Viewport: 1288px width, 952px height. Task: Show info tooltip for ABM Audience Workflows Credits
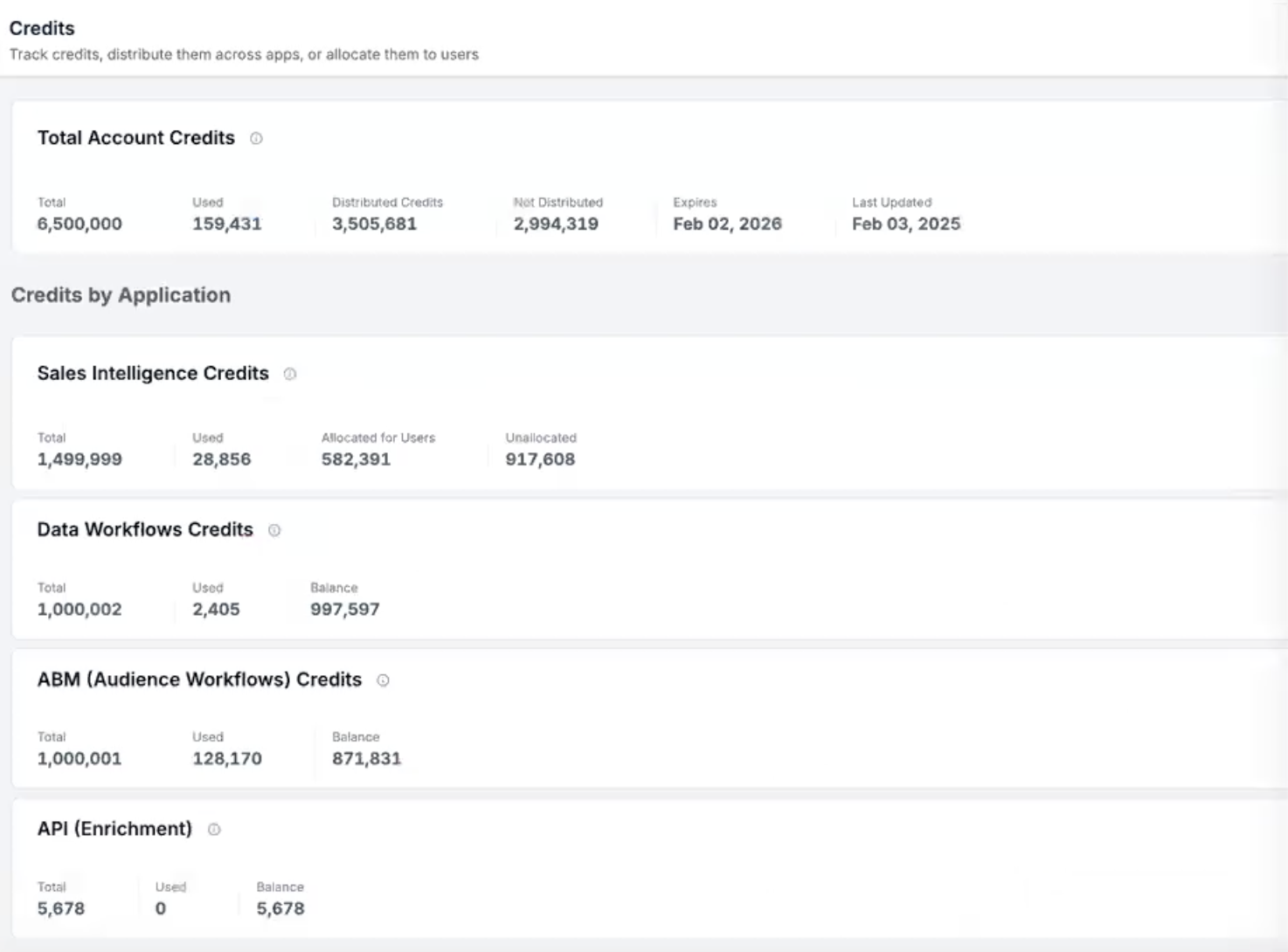(x=383, y=680)
